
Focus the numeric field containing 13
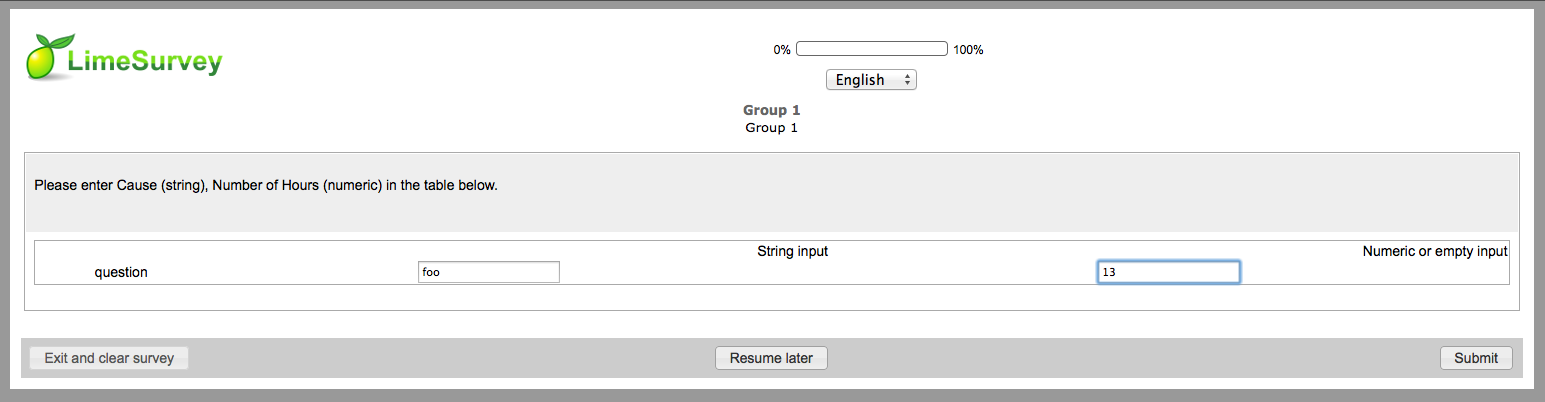[1168, 272]
